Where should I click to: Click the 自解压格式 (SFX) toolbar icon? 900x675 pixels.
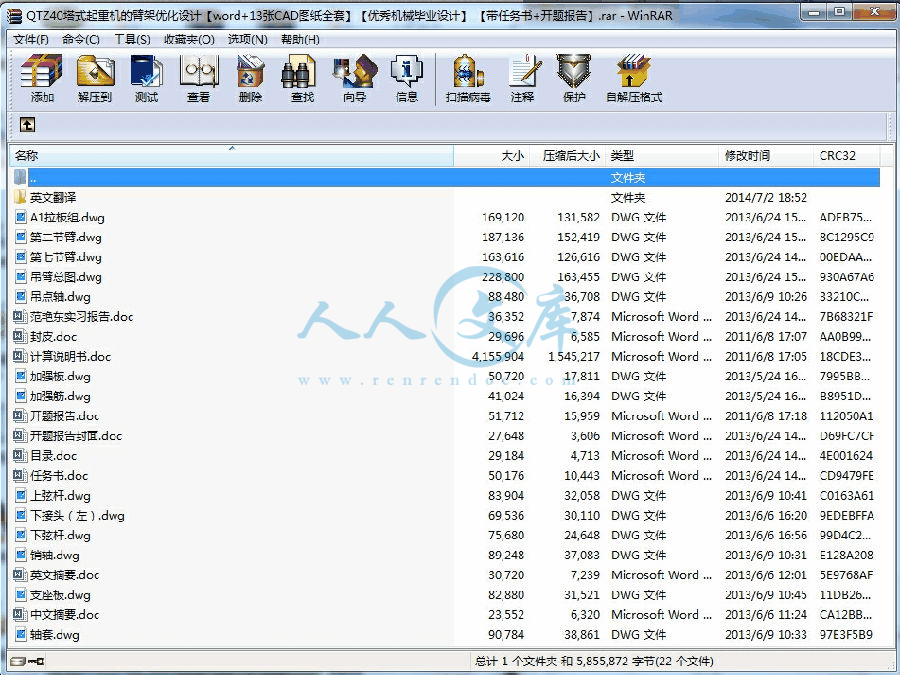[634, 71]
